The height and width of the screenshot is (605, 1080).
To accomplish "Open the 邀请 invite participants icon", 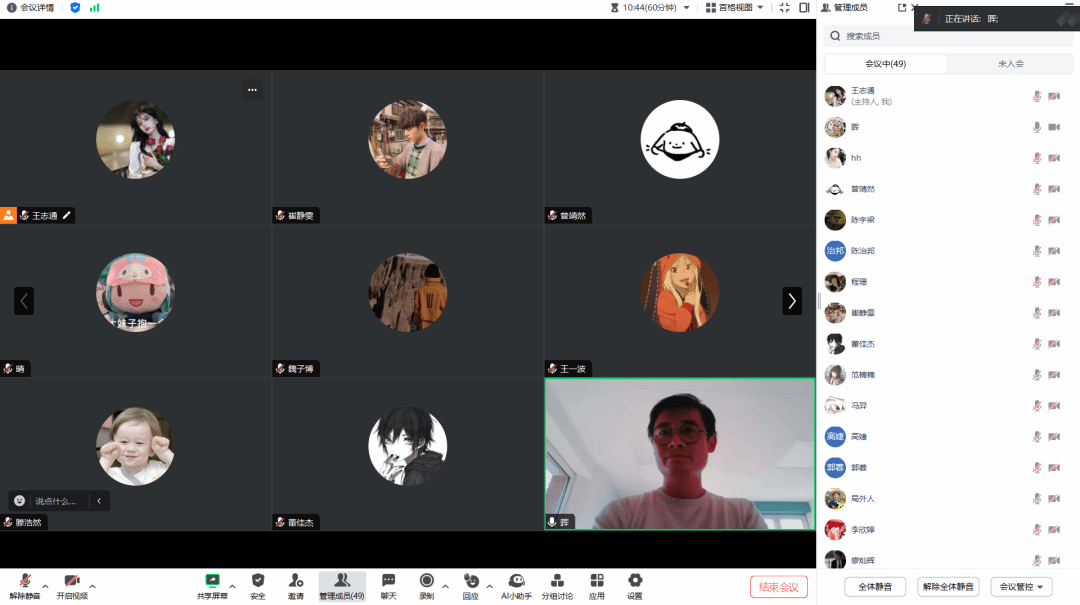I will pyautogui.click(x=296, y=584).
